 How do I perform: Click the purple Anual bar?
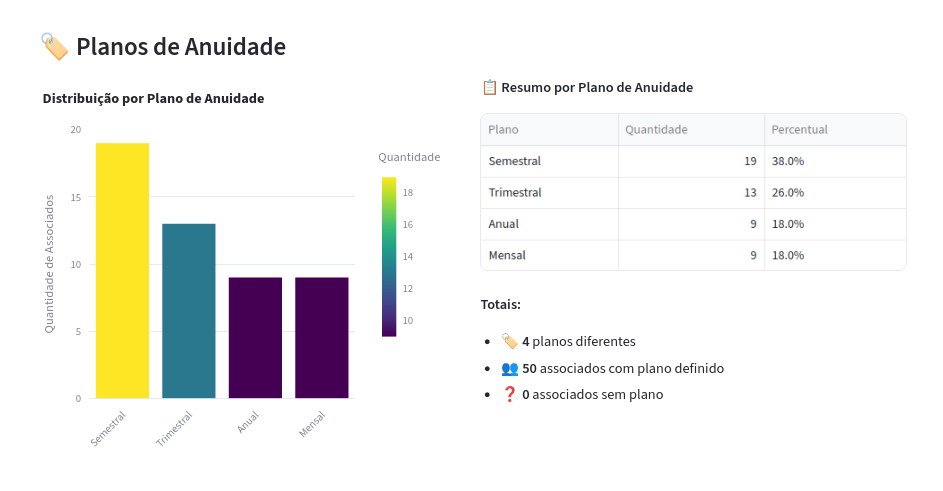click(x=255, y=337)
